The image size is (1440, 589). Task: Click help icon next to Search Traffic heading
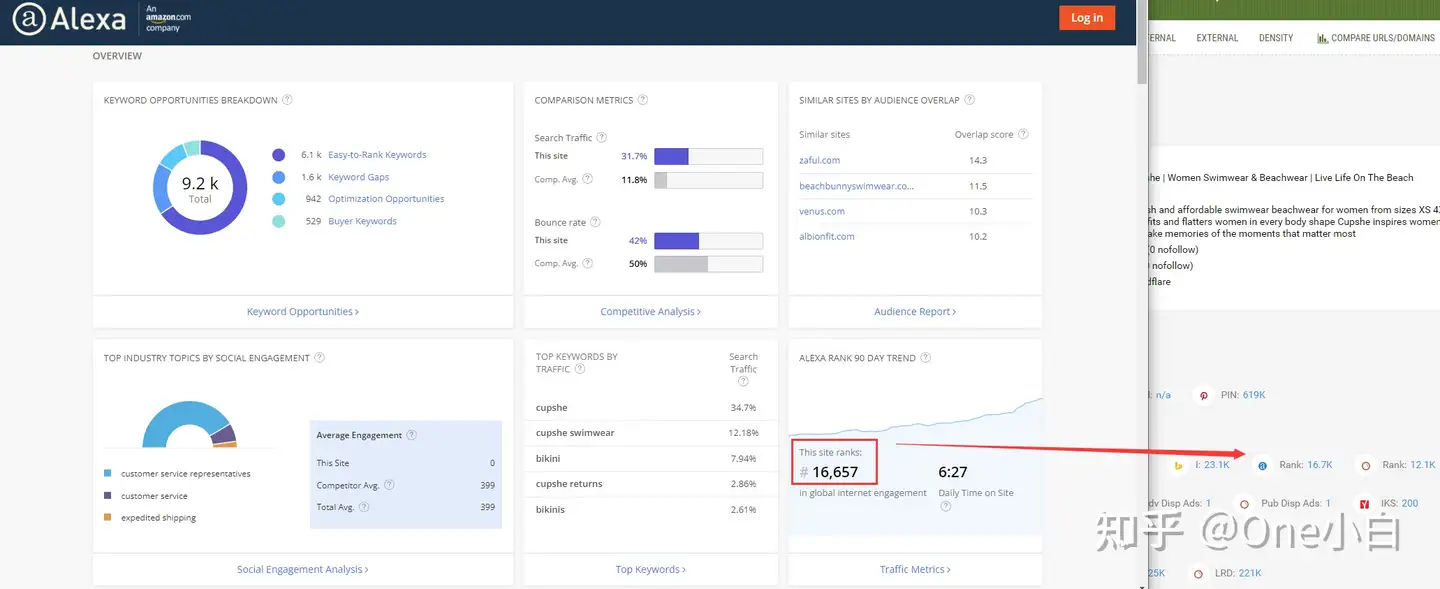[x=602, y=138]
